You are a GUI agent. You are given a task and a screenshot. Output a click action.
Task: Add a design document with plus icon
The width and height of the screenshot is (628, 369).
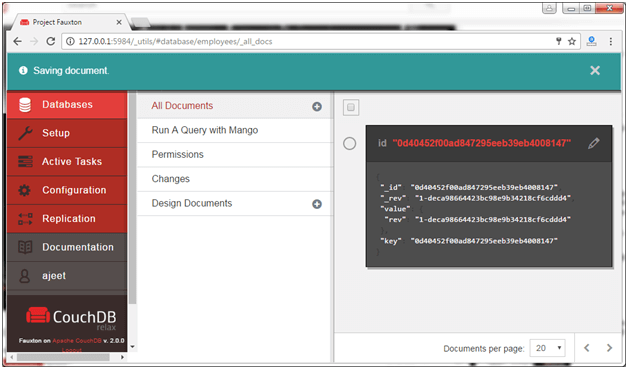317,204
